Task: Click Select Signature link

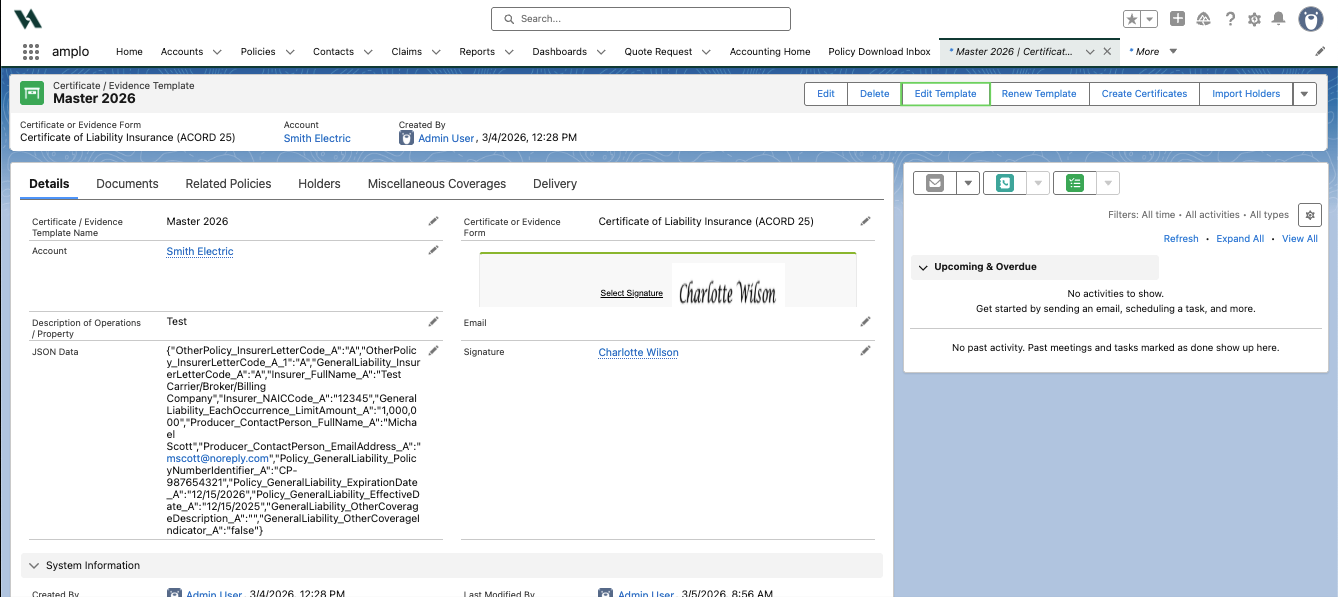Action: tap(631, 293)
